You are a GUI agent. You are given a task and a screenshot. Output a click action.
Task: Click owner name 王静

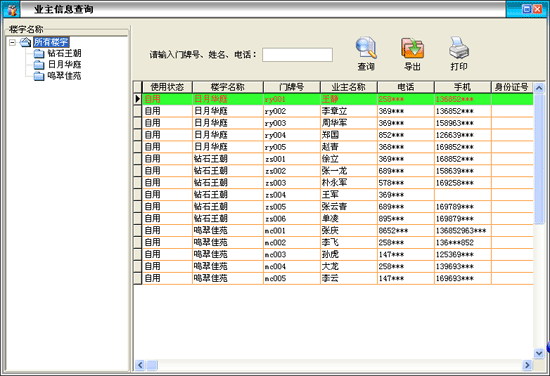[x=330, y=99]
